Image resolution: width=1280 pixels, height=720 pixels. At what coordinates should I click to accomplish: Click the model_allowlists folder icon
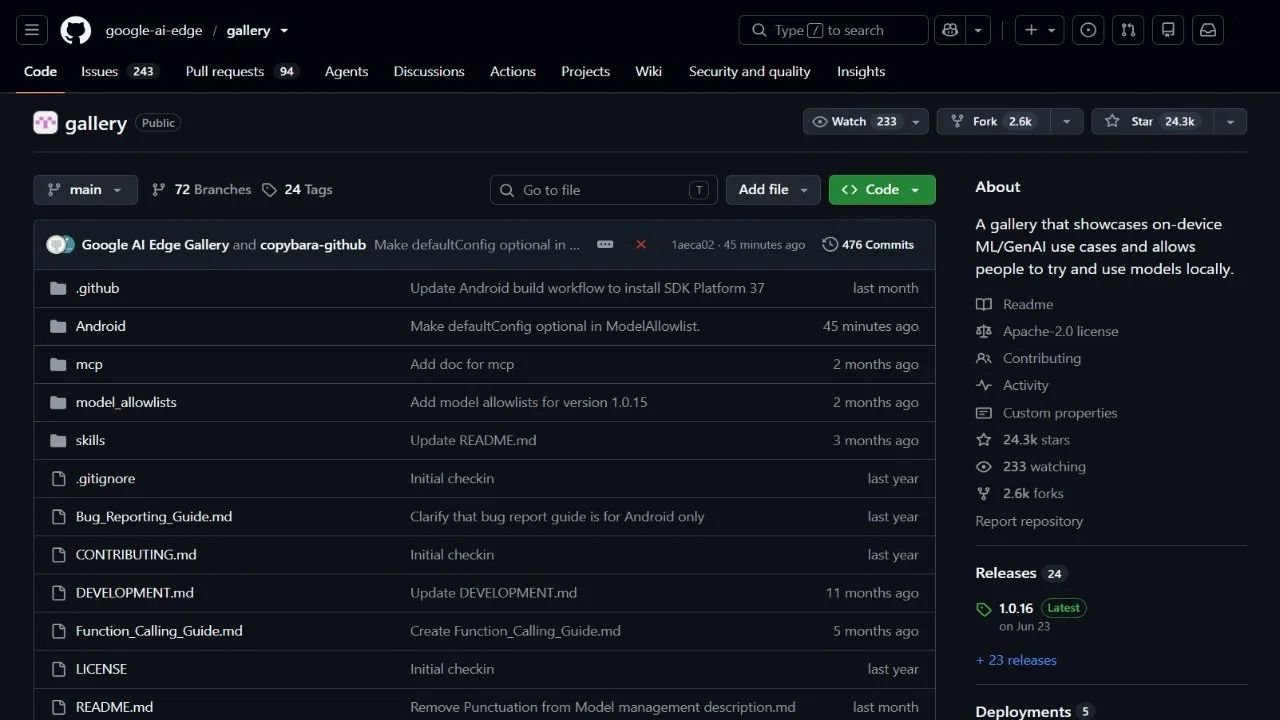pyautogui.click(x=57, y=402)
